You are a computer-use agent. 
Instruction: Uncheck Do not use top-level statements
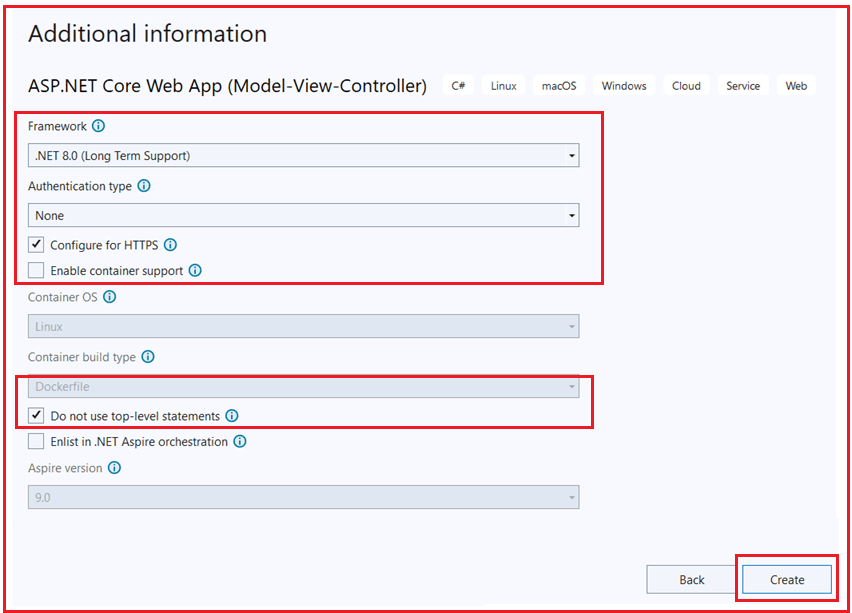click(x=36, y=416)
